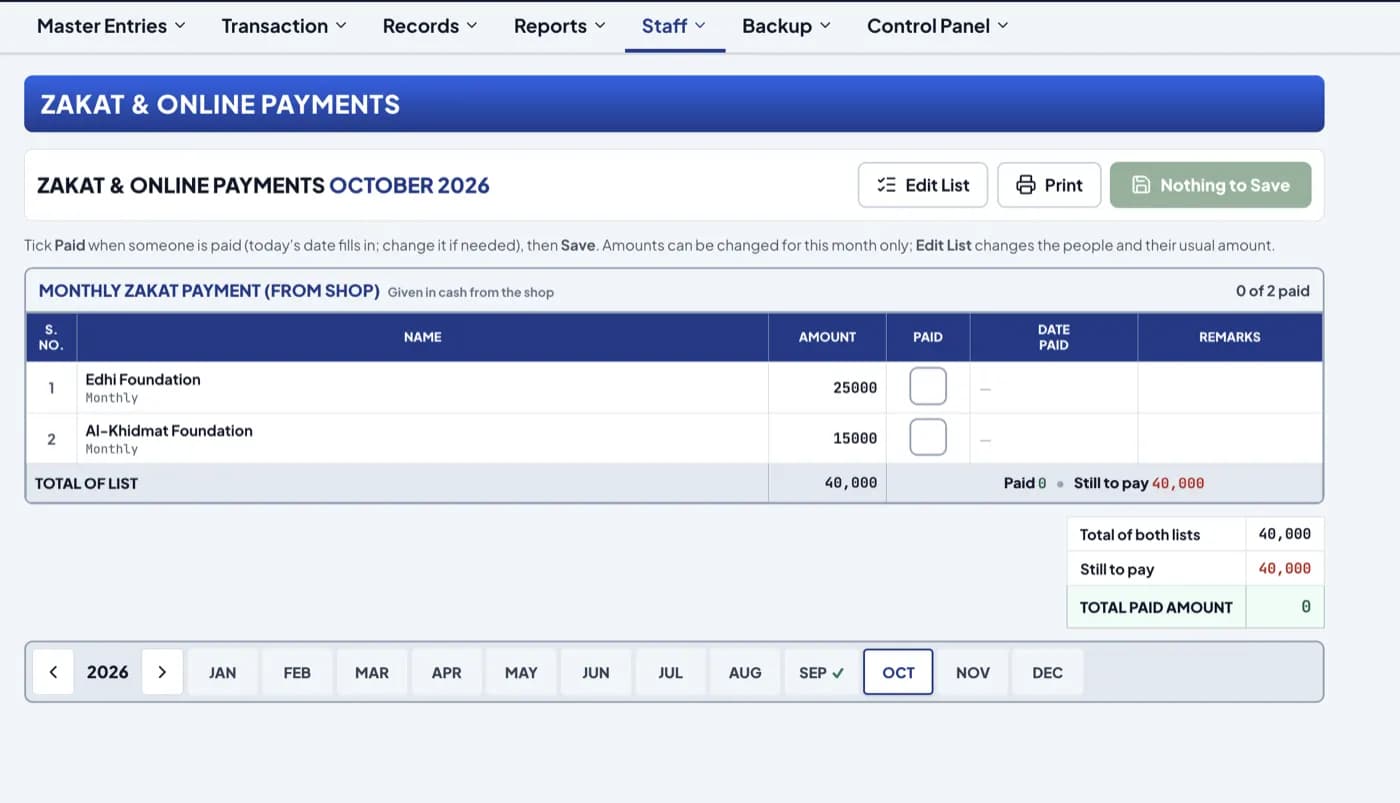Click the TOTAL PAID AMOUNT label
The height and width of the screenshot is (803, 1400).
click(1156, 607)
